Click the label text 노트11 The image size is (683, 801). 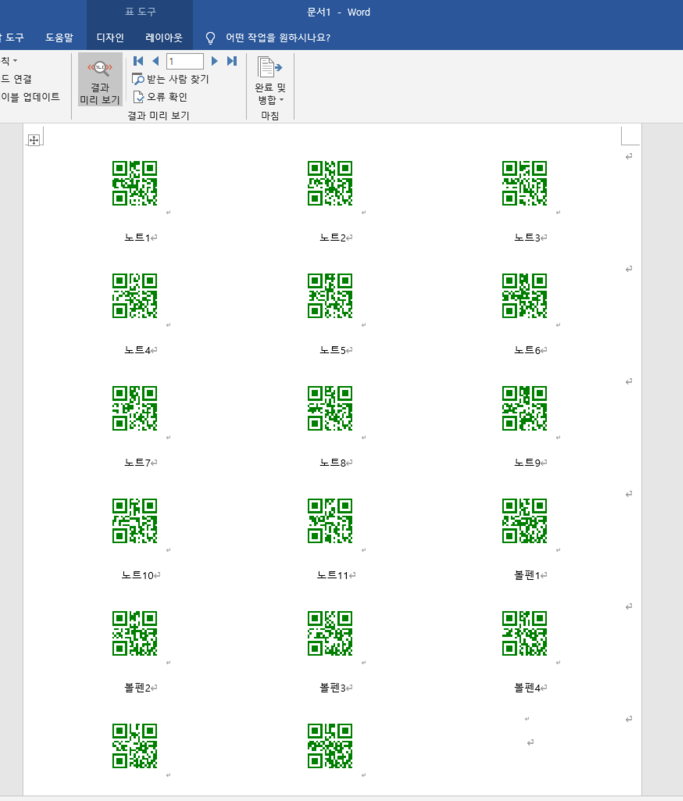point(333,575)
